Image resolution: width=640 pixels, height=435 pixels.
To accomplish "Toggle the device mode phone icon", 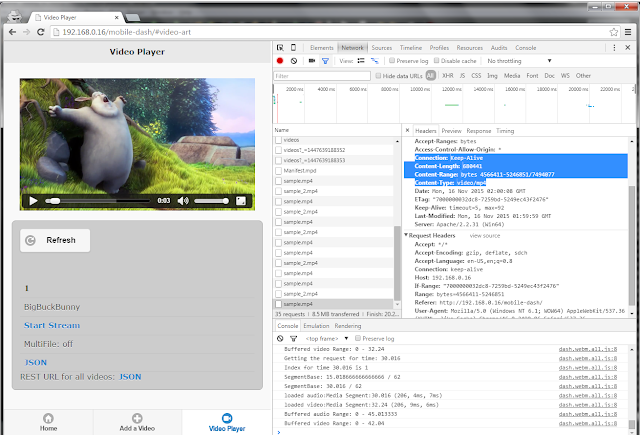I will pos(293,48).
